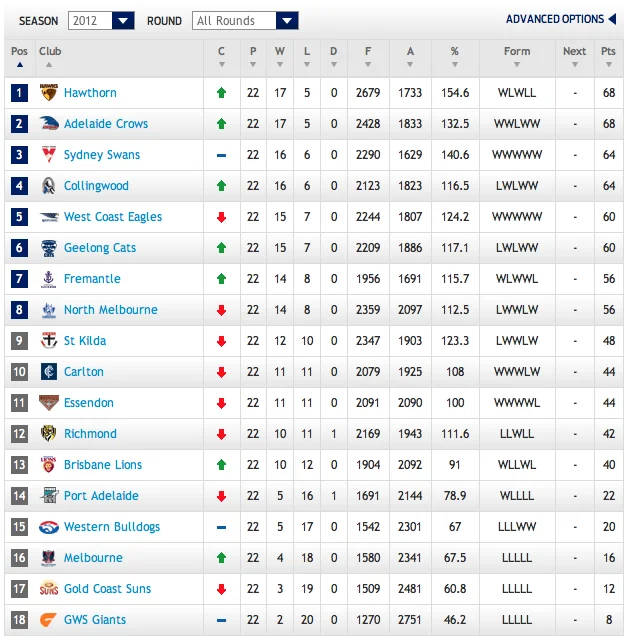Open the GWS Giants team link
This screenshot has width=628, height=642.
point(95,620)
